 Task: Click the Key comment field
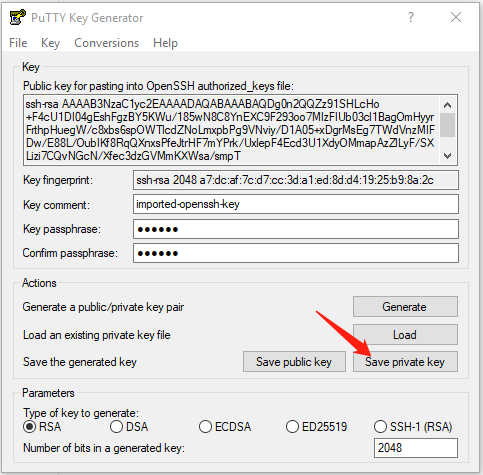coord(296,204)
